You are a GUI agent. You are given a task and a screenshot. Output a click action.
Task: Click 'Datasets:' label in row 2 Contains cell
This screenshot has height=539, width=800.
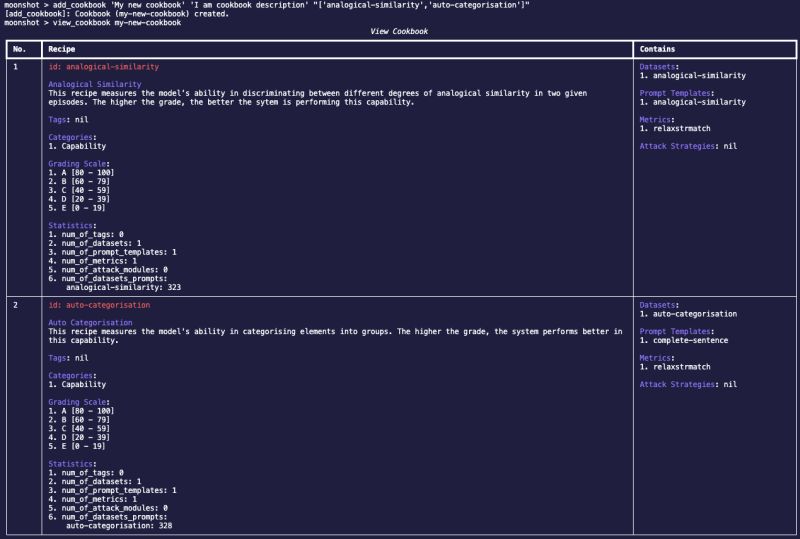click(659, 305)
